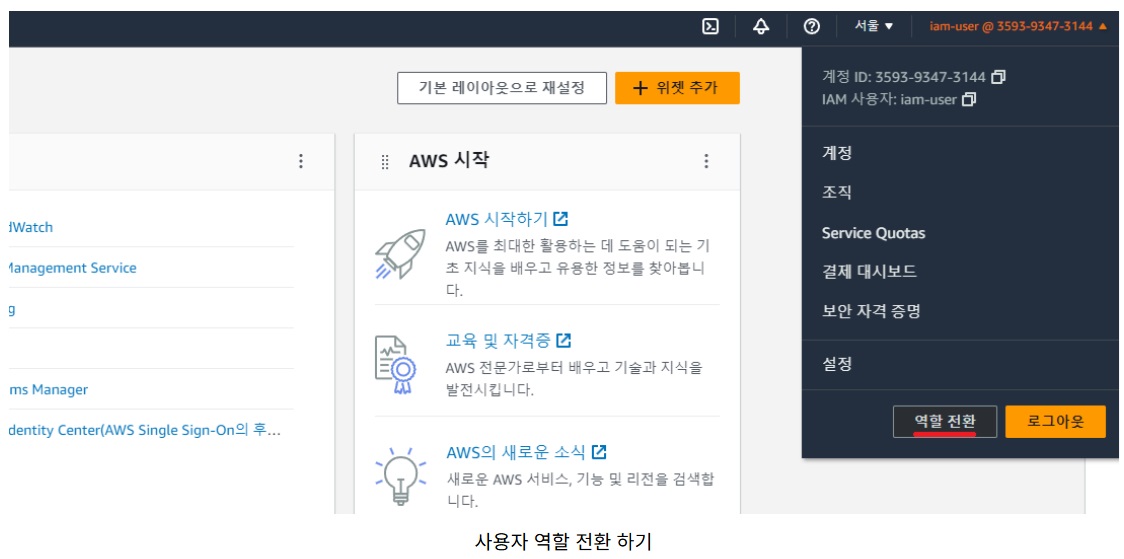Image resolution: width=1124 pixels, height=559 pixels.
Task: Open the Management Service link
Action: click(72, 268)
